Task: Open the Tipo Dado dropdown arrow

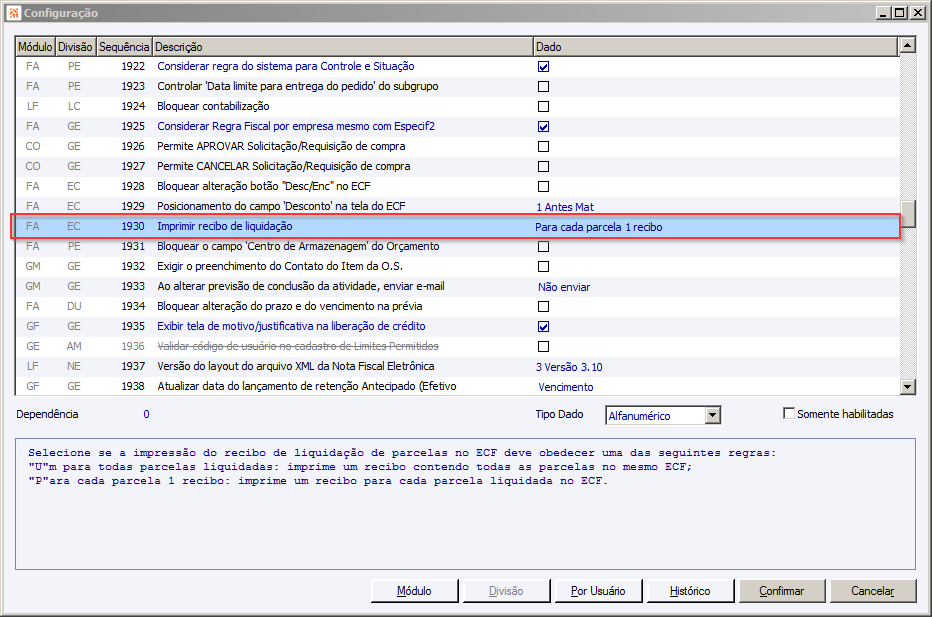Action: (713, 415)
